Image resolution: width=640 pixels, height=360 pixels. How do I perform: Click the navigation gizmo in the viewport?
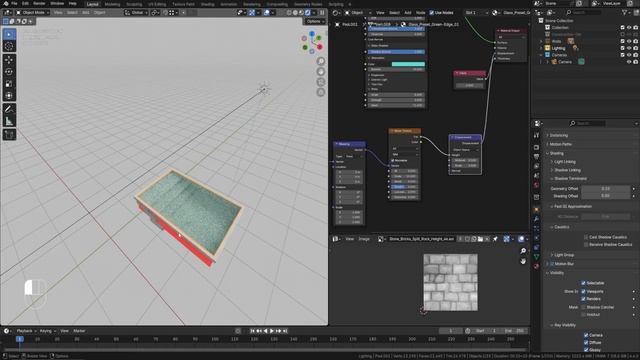point(312,42)
